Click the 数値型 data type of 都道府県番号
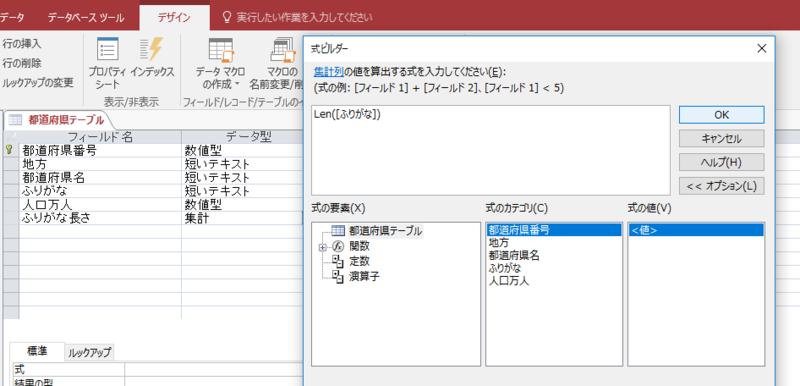The image size is (800, 386). tap(242, 150)
